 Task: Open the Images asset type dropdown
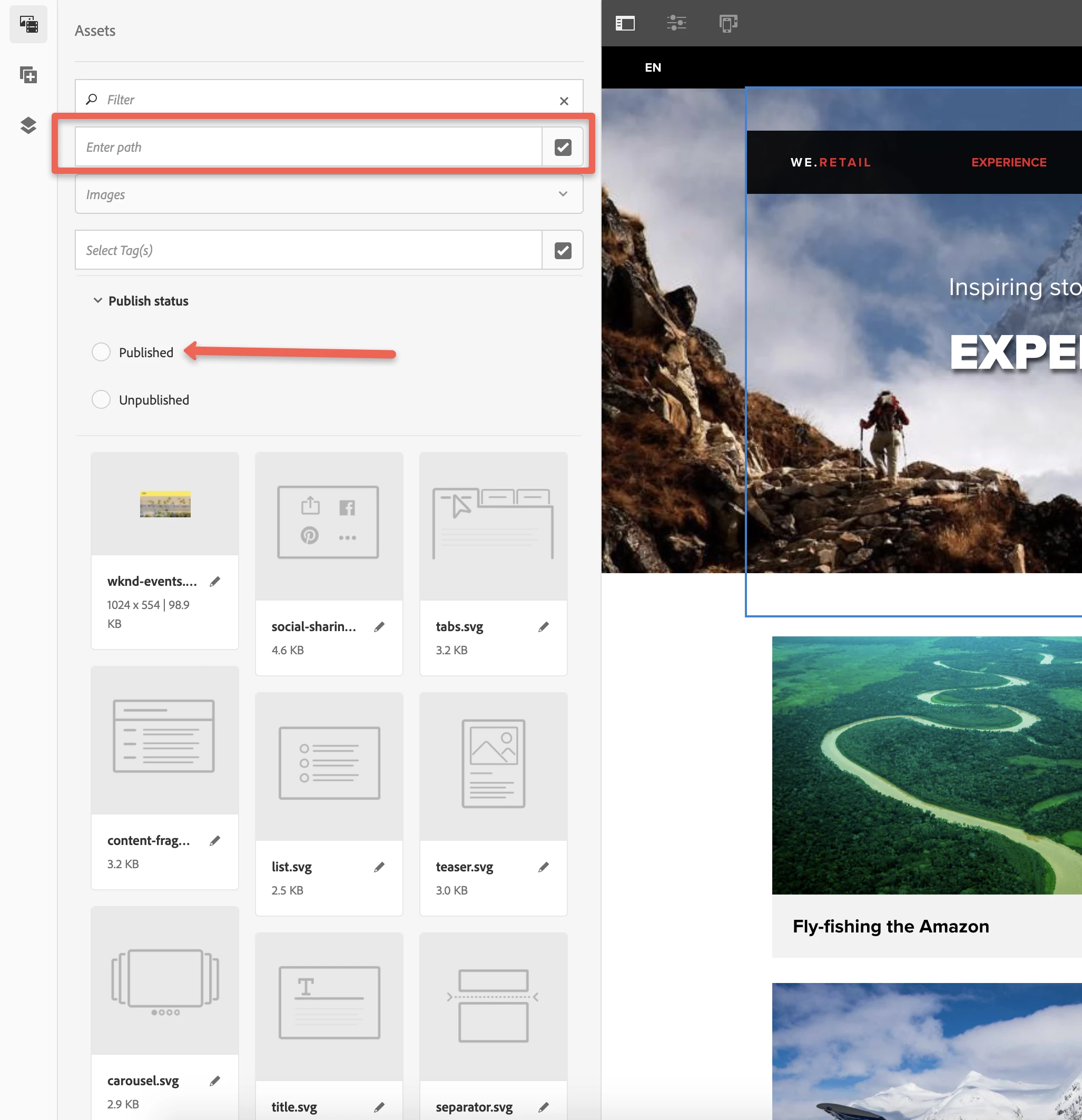pos(329,194)
